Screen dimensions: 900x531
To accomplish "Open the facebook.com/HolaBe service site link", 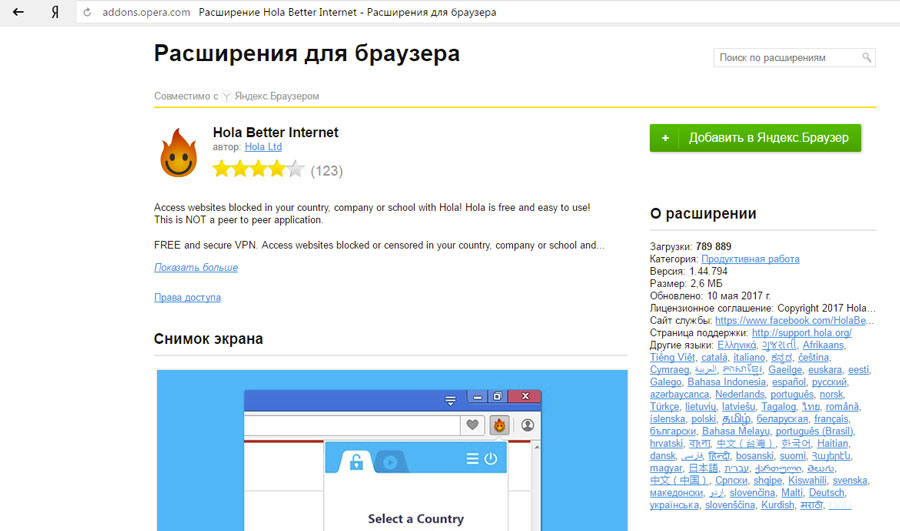I will click(x=794, y=320).
